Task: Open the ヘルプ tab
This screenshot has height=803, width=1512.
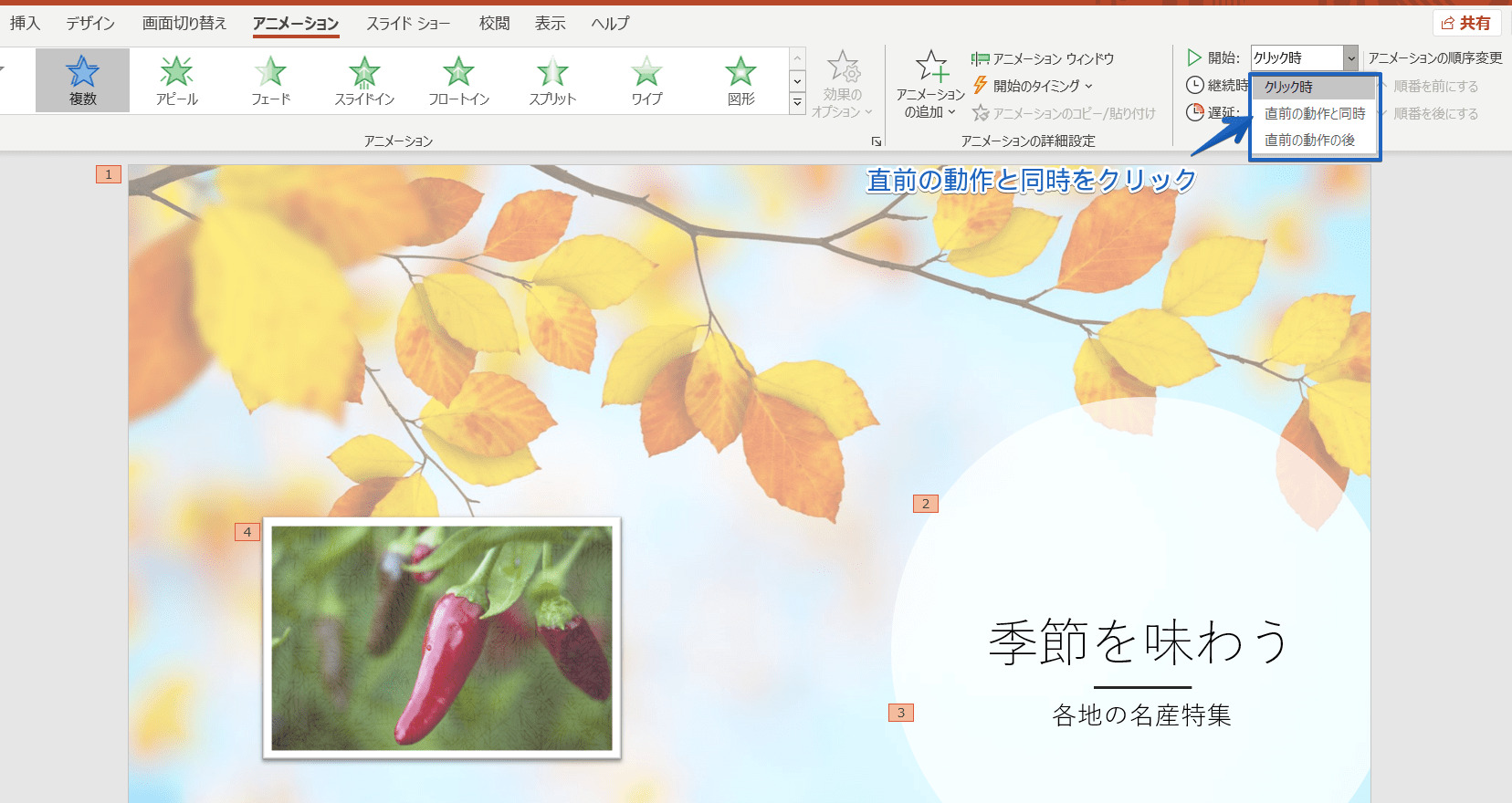Action: click(610, 23)
